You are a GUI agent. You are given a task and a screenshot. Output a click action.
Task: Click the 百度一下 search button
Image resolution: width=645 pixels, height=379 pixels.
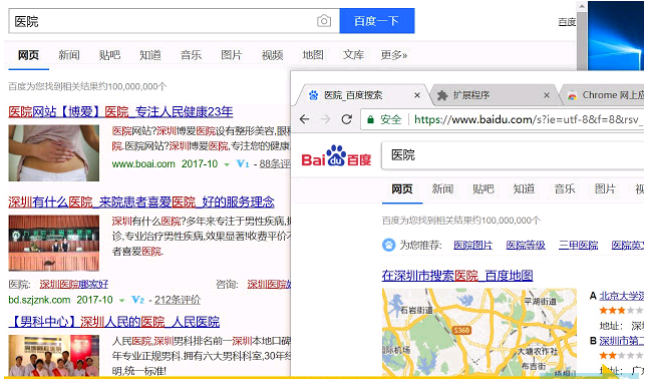click(377, 21)
